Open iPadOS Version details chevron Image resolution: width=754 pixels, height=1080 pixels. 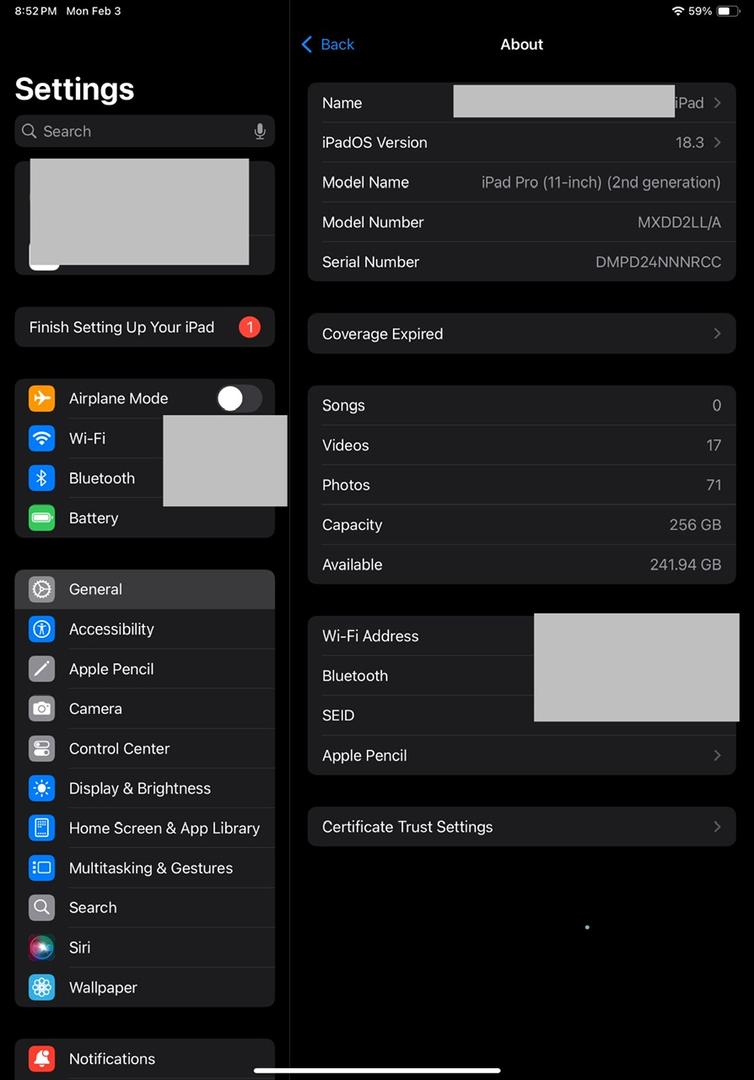point(717,143)
